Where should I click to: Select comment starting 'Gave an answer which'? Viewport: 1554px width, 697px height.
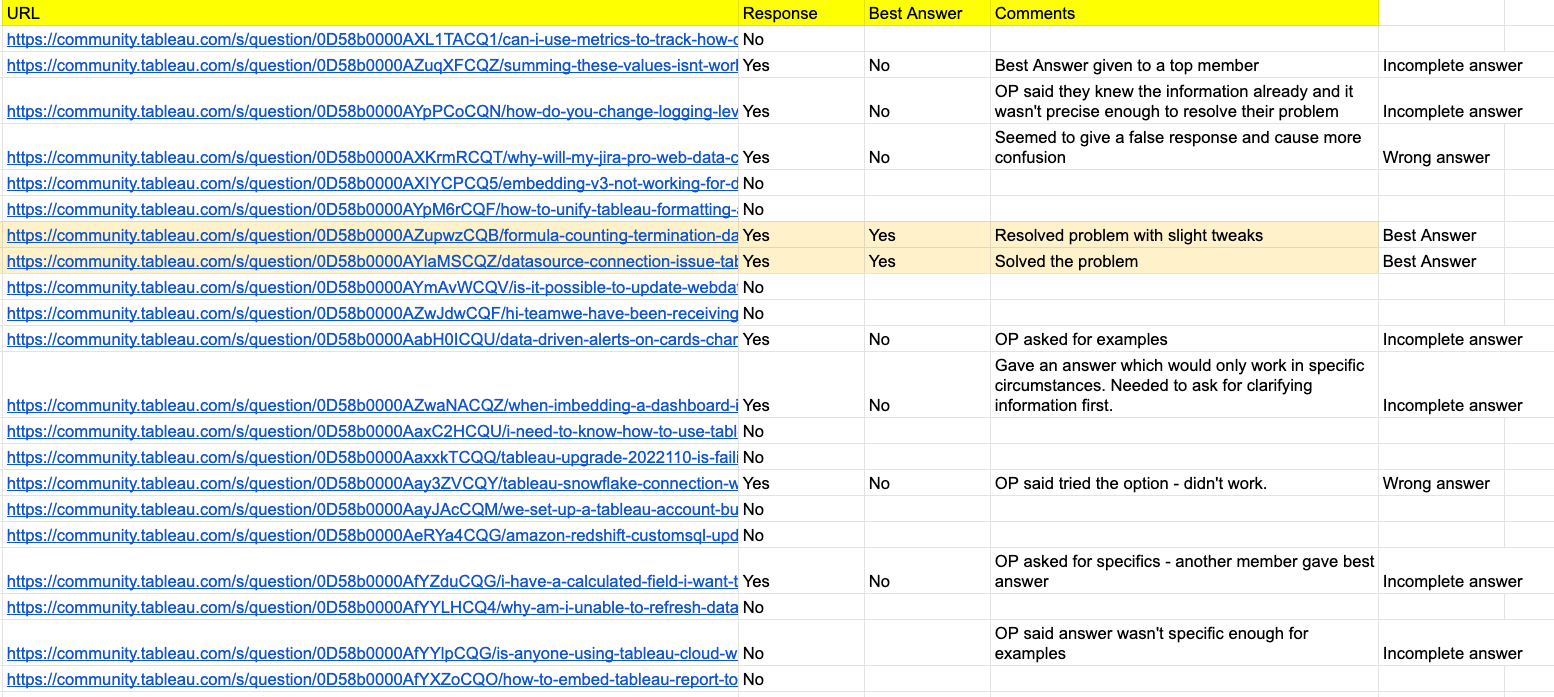coord(1185,385)
